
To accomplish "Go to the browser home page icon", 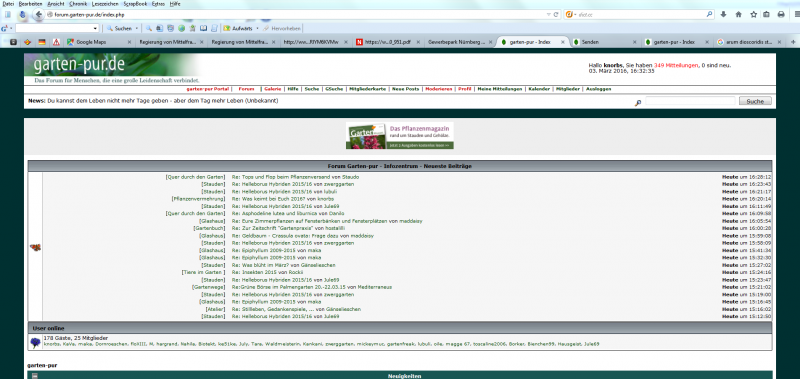I will click(738, 15).
